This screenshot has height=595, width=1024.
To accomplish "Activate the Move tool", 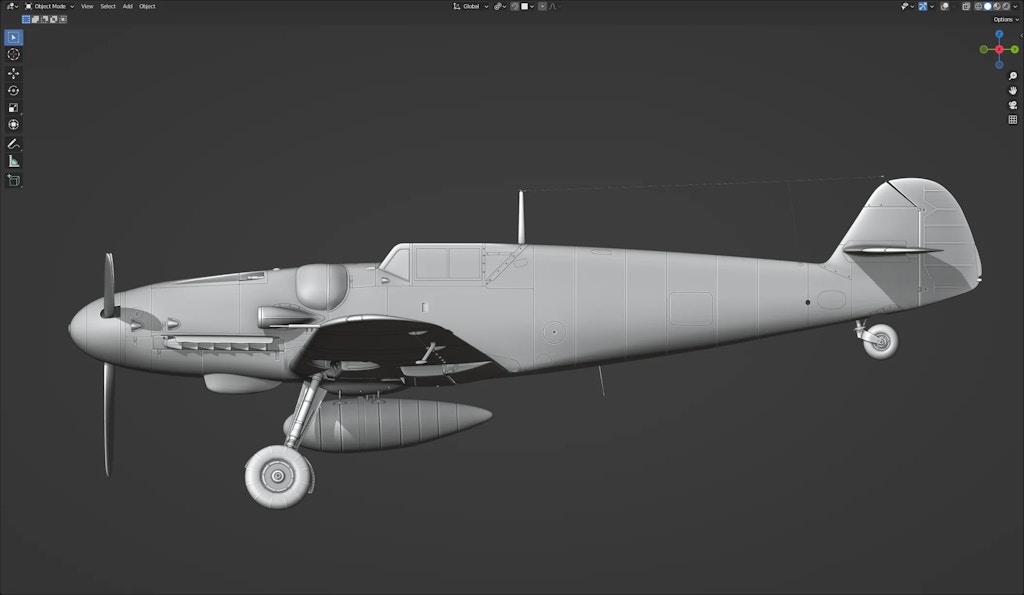I will click(13, 73).
